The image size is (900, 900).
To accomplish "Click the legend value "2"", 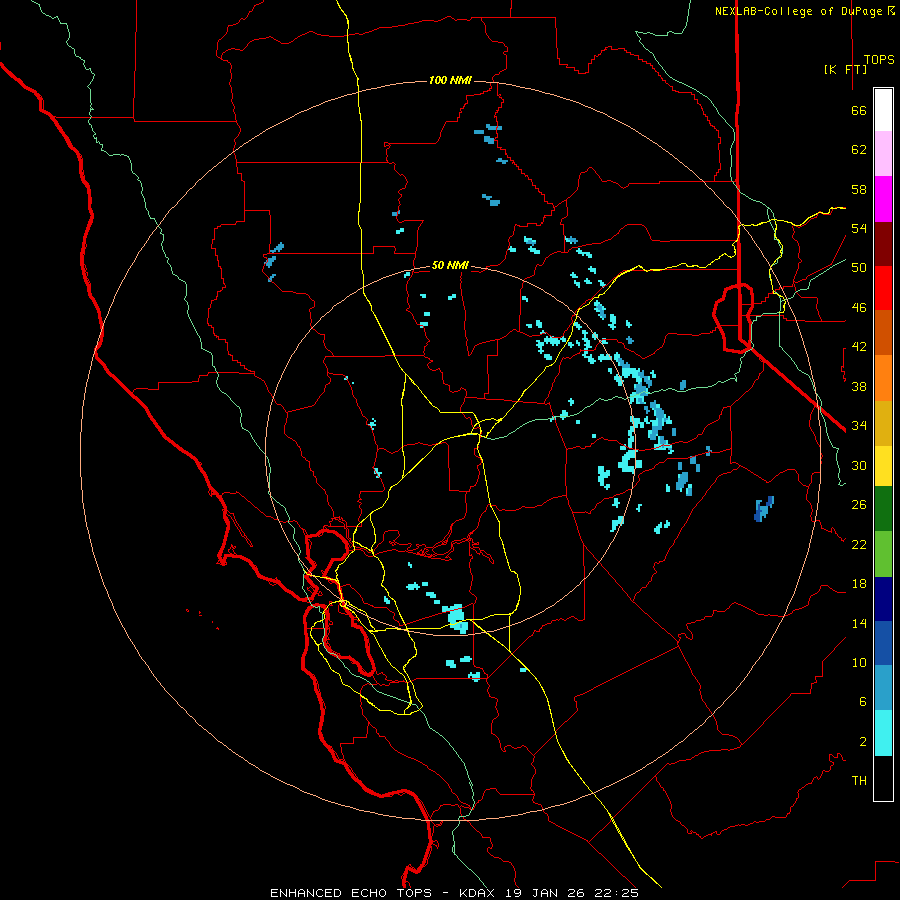I will coord(862,742).
